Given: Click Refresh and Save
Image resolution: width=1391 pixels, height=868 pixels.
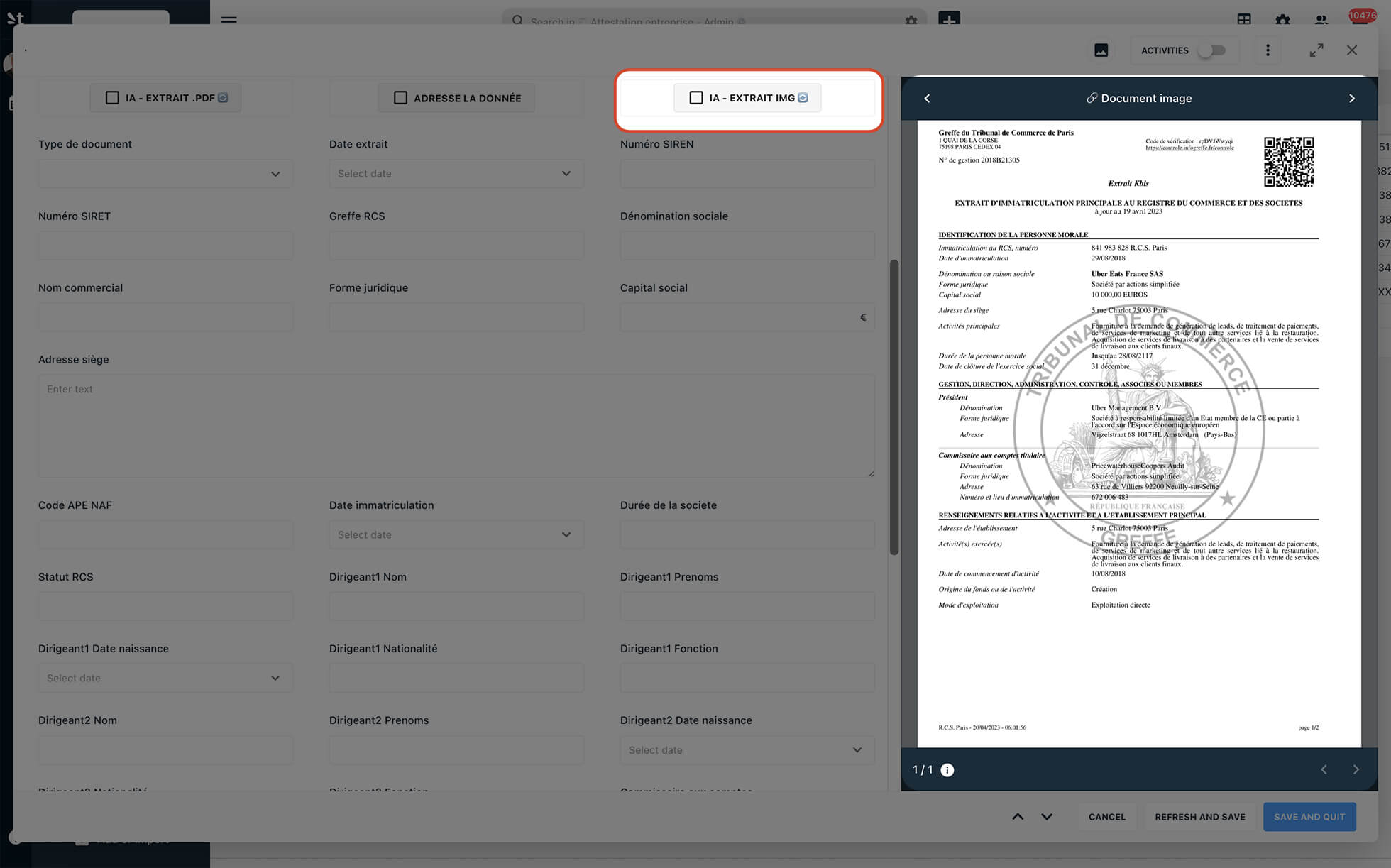Looking at the screenshot, I should [x=1199, y=817].
